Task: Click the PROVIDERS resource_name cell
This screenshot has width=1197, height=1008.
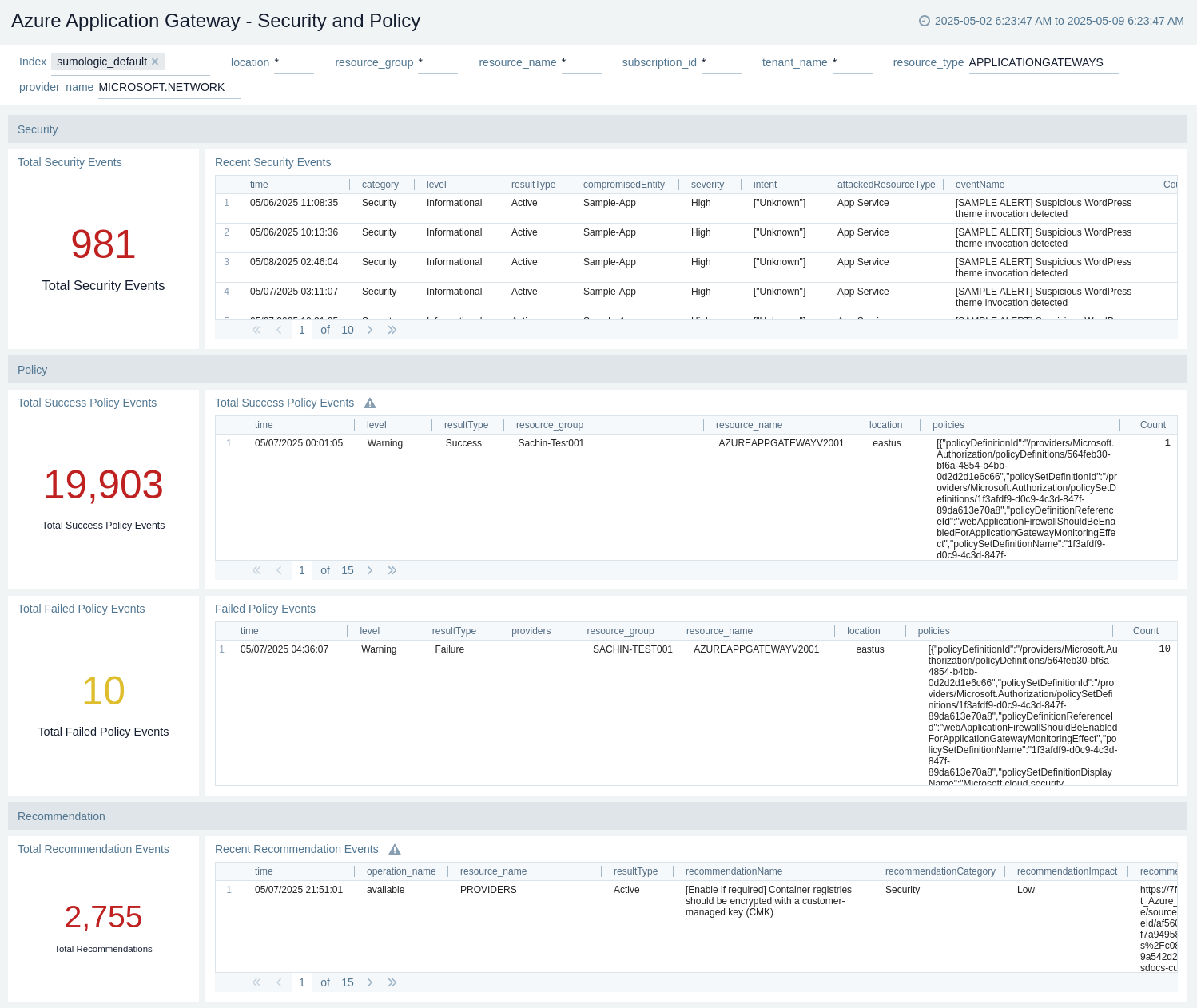Action: coord(488,890)
